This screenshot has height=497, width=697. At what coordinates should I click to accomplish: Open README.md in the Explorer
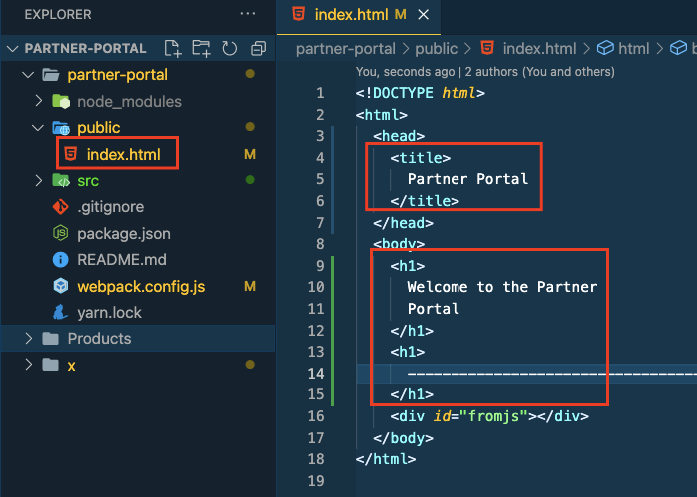coord(122,260)
